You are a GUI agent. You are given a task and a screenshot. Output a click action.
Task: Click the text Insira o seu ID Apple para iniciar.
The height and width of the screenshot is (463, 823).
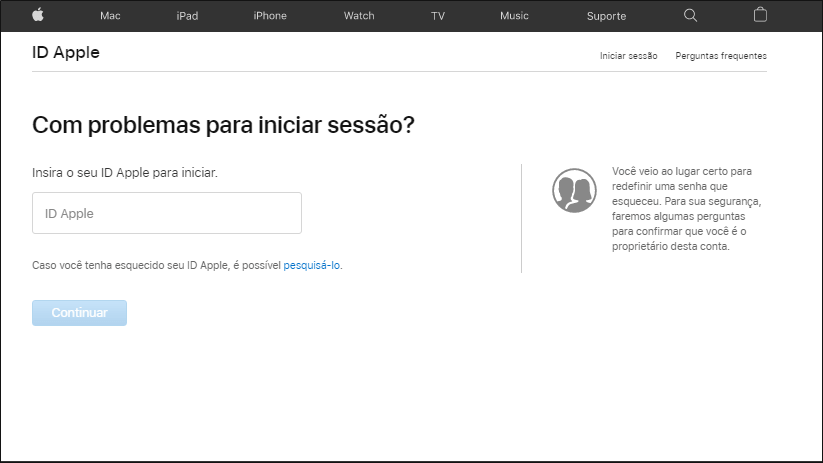point(125,173)
